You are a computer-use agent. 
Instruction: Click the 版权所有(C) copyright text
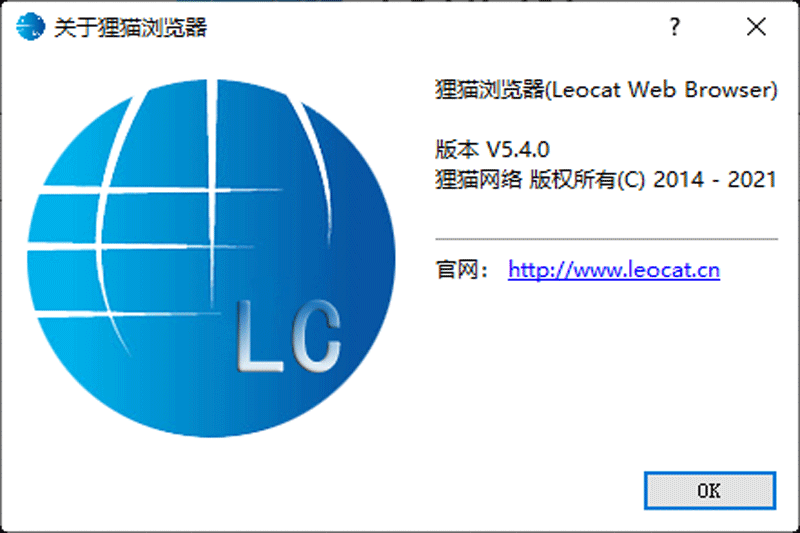[587, 180]
